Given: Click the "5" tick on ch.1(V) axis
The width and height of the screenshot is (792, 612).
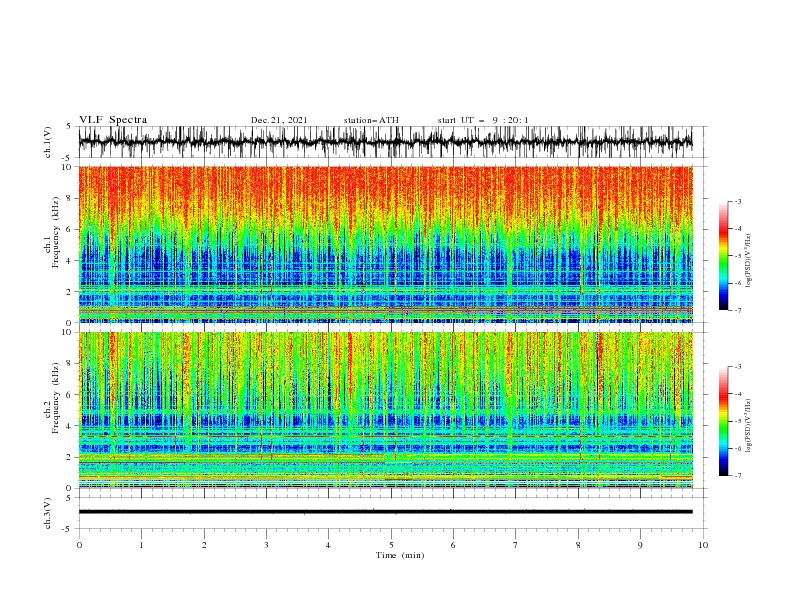Looking at the screenshot, I should (x=69, y=126).
